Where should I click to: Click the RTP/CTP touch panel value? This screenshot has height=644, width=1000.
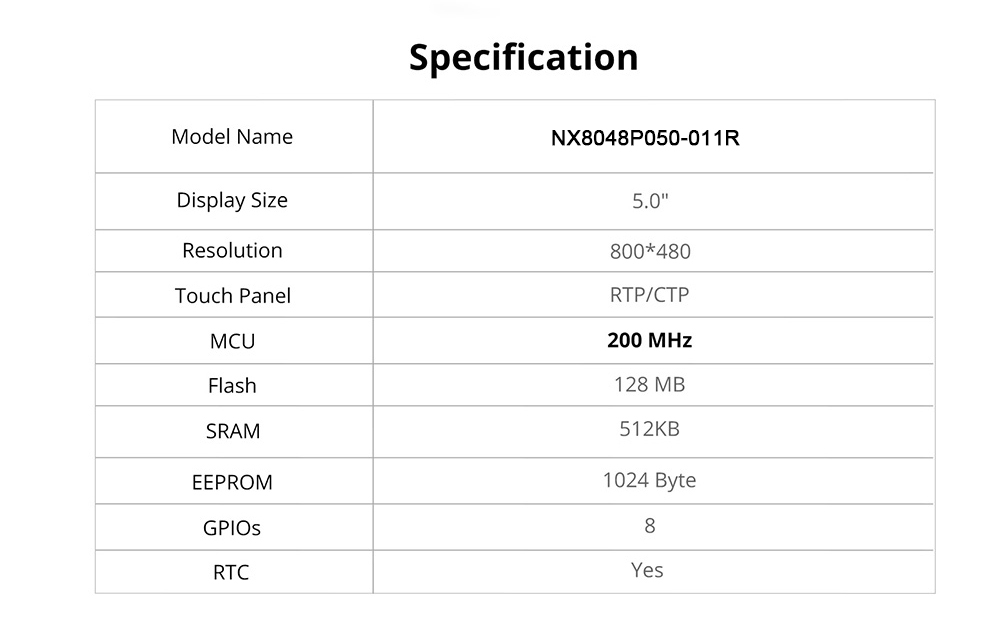(649, 295)
